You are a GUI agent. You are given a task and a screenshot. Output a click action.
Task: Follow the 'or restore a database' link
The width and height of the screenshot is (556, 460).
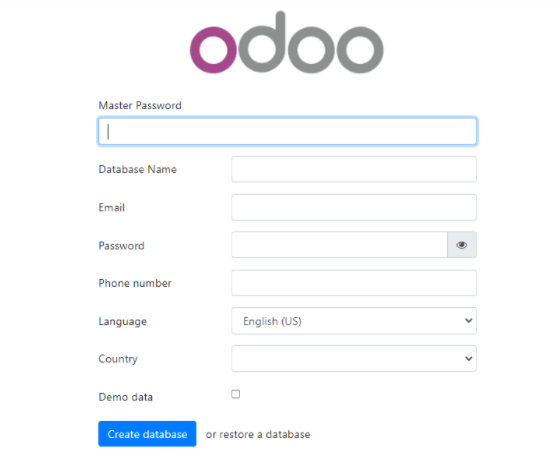pyautogui.click(x=258, y=434)
